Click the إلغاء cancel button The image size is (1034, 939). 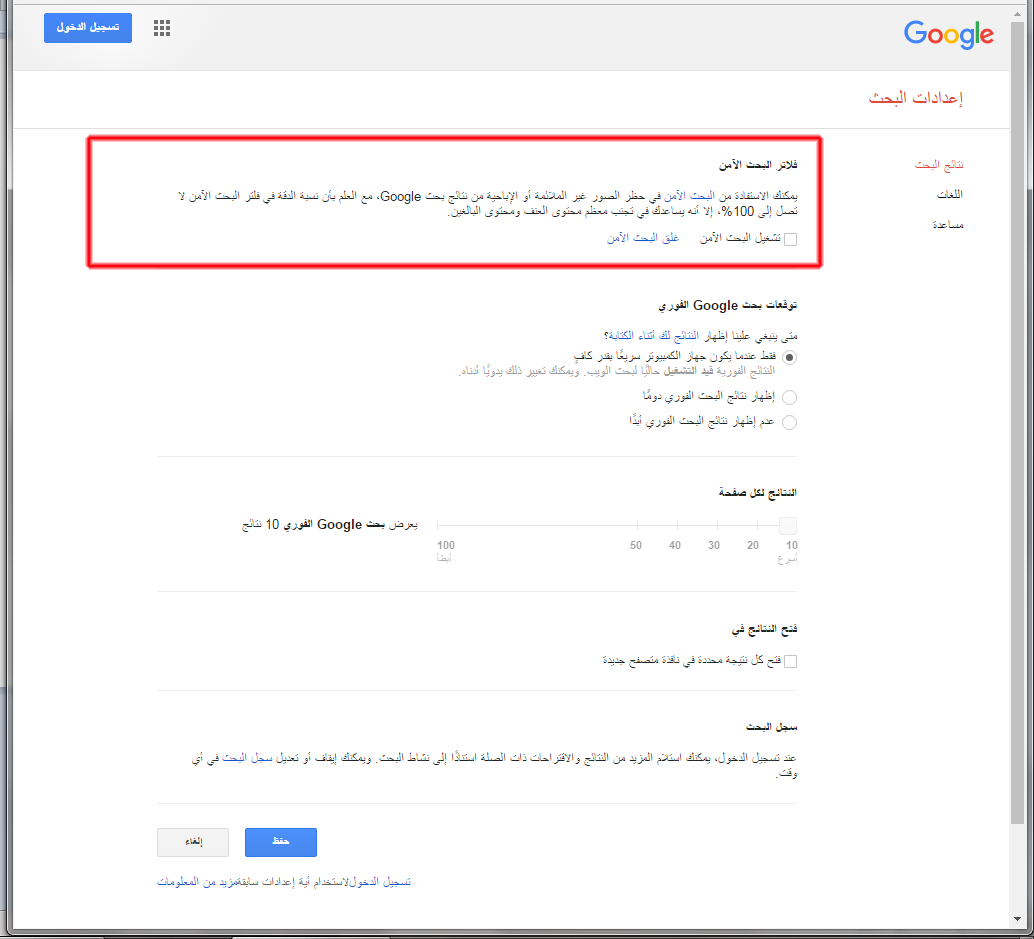coord(193,843)
